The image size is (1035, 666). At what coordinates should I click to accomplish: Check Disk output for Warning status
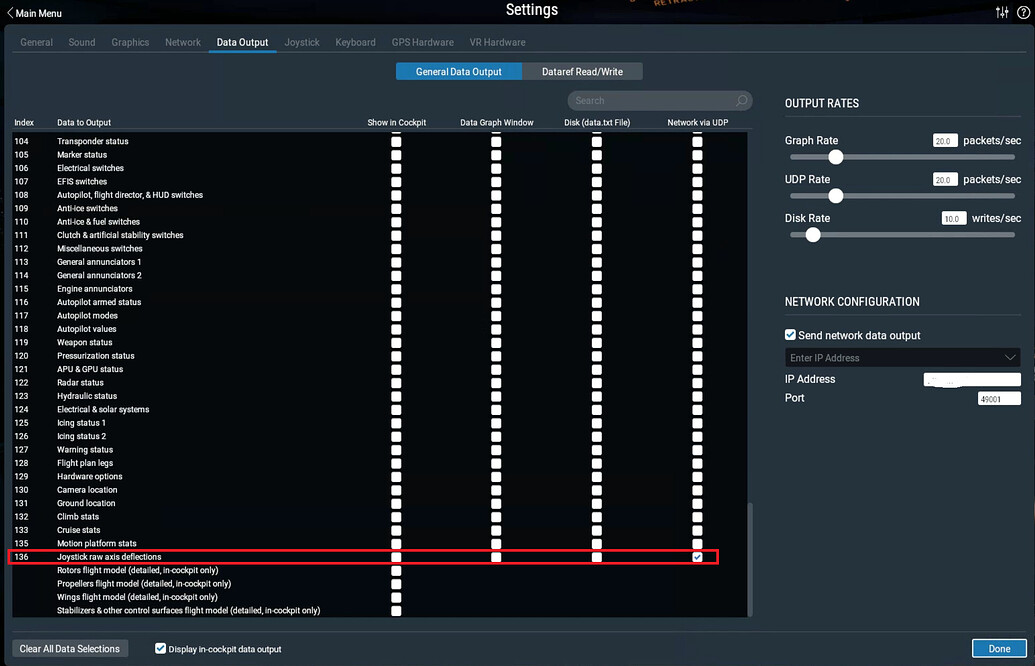click(x=597, y=449)
